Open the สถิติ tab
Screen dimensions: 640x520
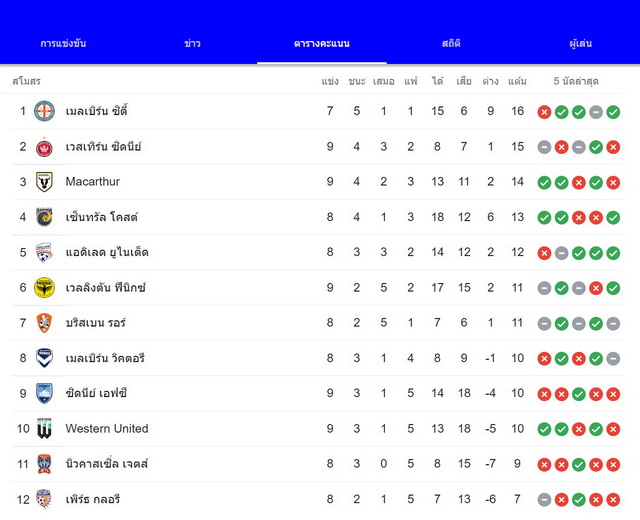(x=451, y=43)
